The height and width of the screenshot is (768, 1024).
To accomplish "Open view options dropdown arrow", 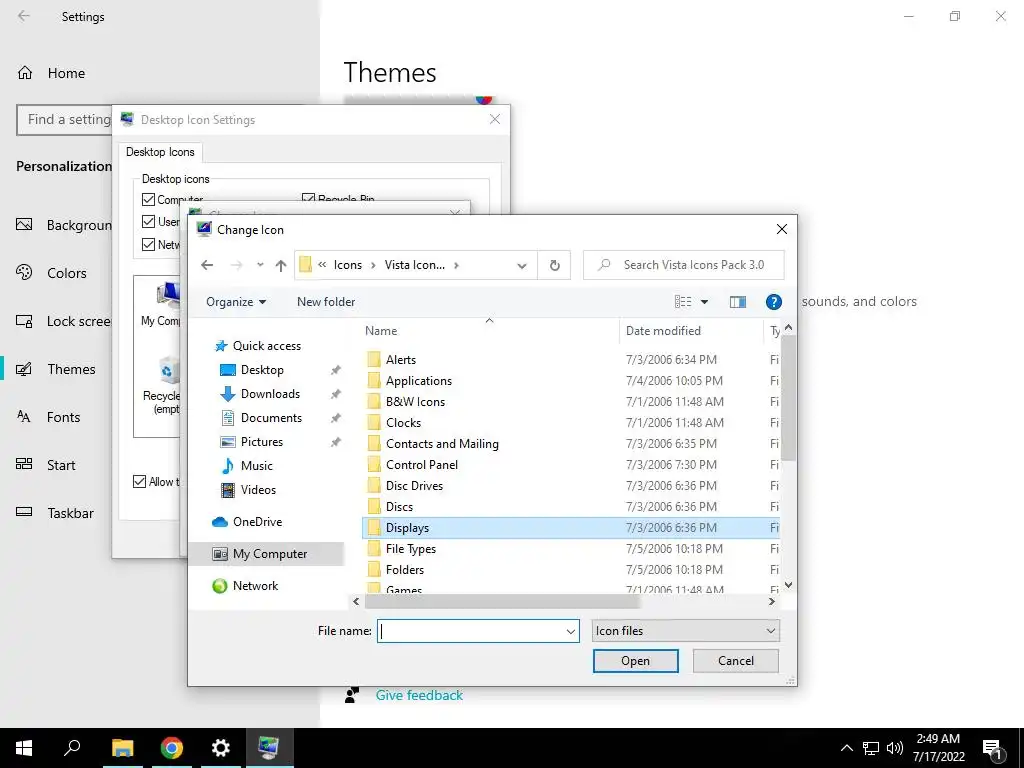I will click(x=704, y=302).
